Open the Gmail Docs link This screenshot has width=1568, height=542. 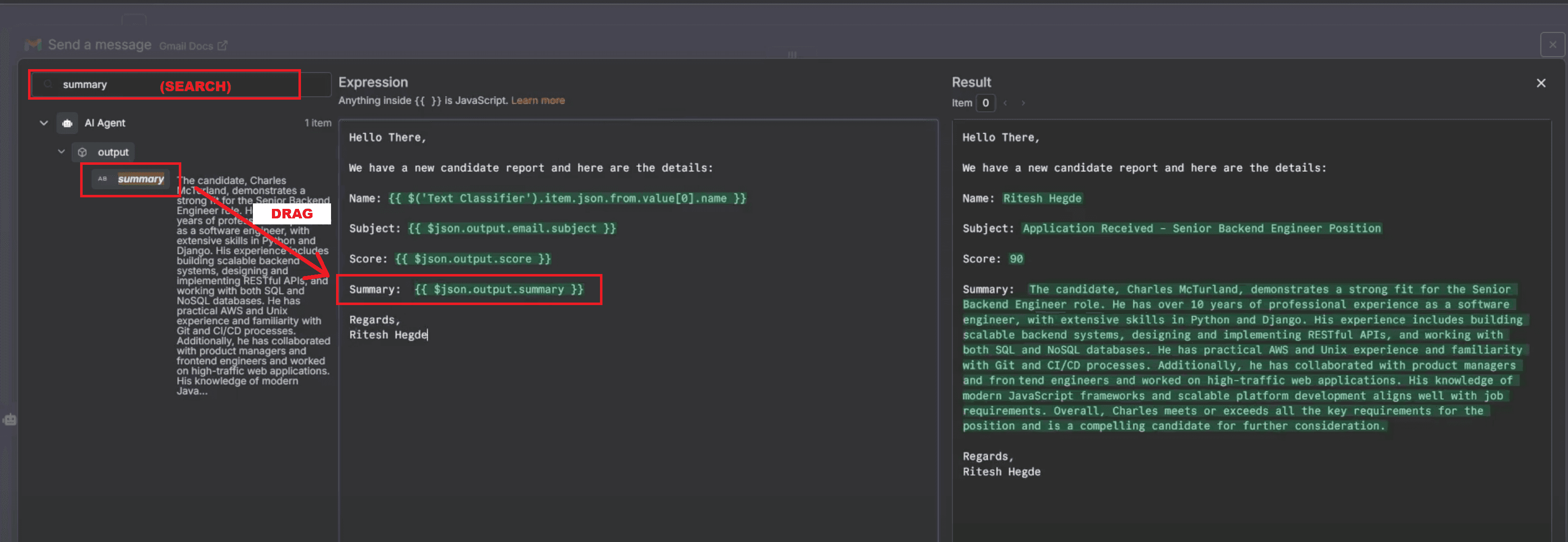193,46
